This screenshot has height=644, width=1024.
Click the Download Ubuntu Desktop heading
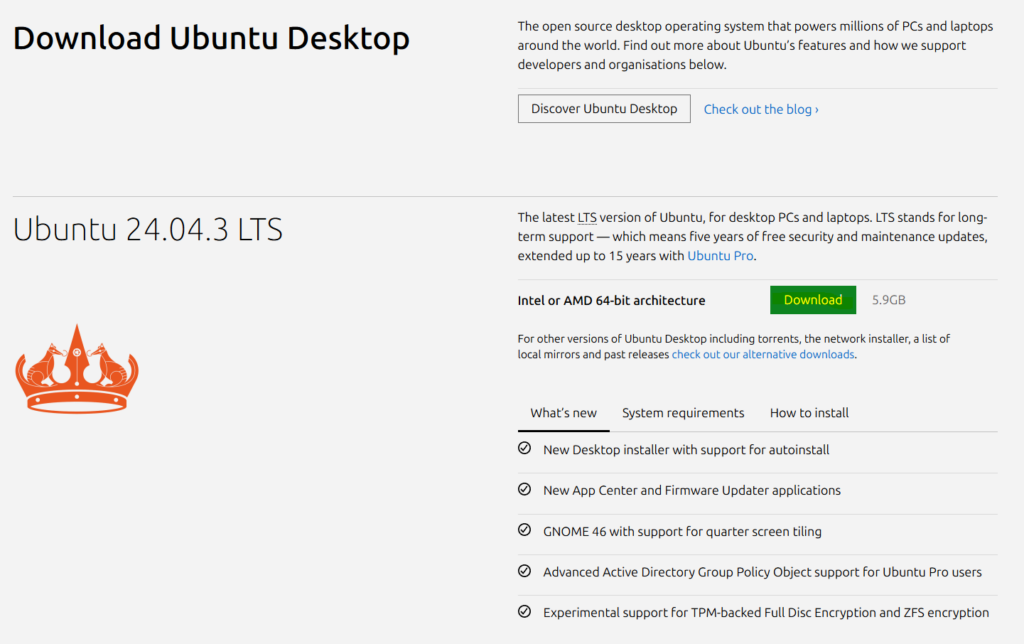(211, 38)
